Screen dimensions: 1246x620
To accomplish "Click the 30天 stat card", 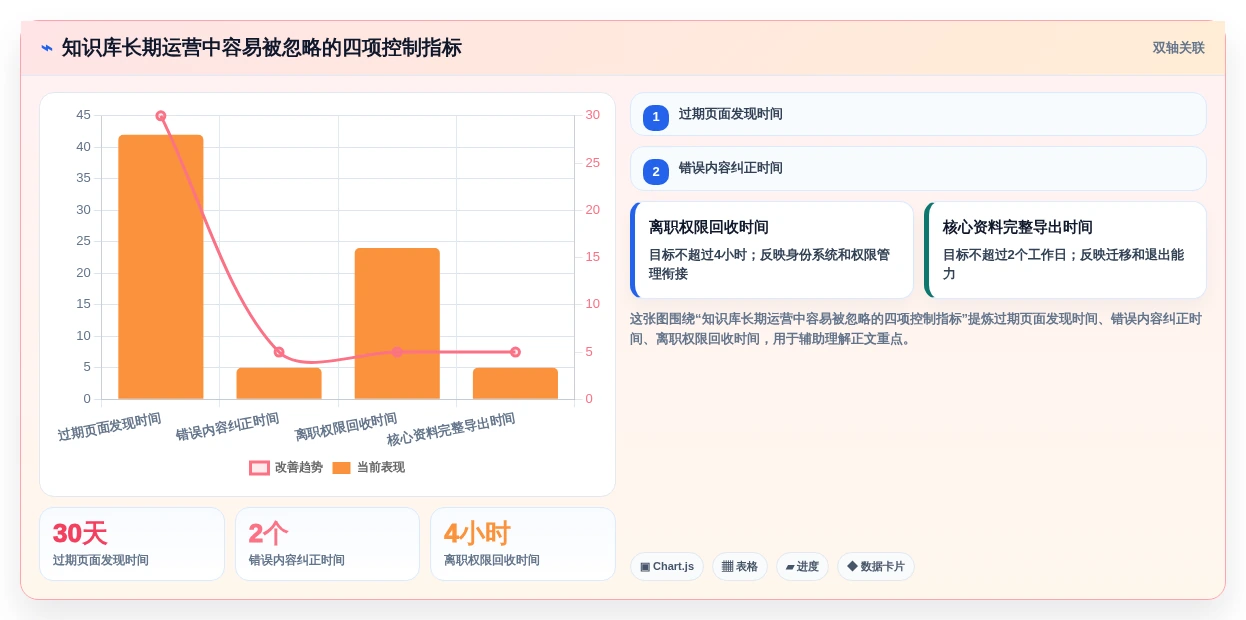I will [132, 544].
